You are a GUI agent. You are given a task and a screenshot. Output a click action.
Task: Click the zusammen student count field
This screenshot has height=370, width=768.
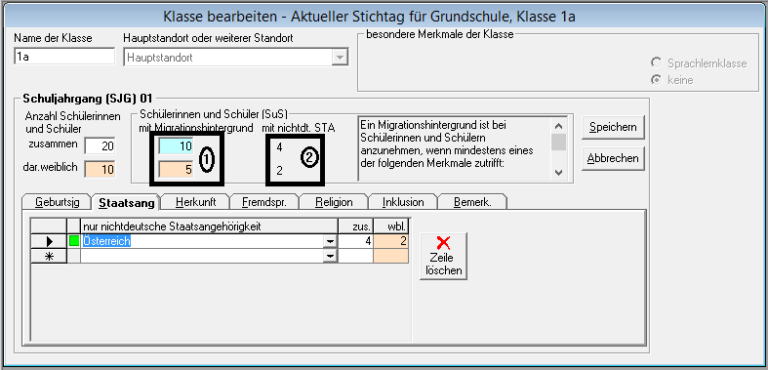(x=100, y=146)
